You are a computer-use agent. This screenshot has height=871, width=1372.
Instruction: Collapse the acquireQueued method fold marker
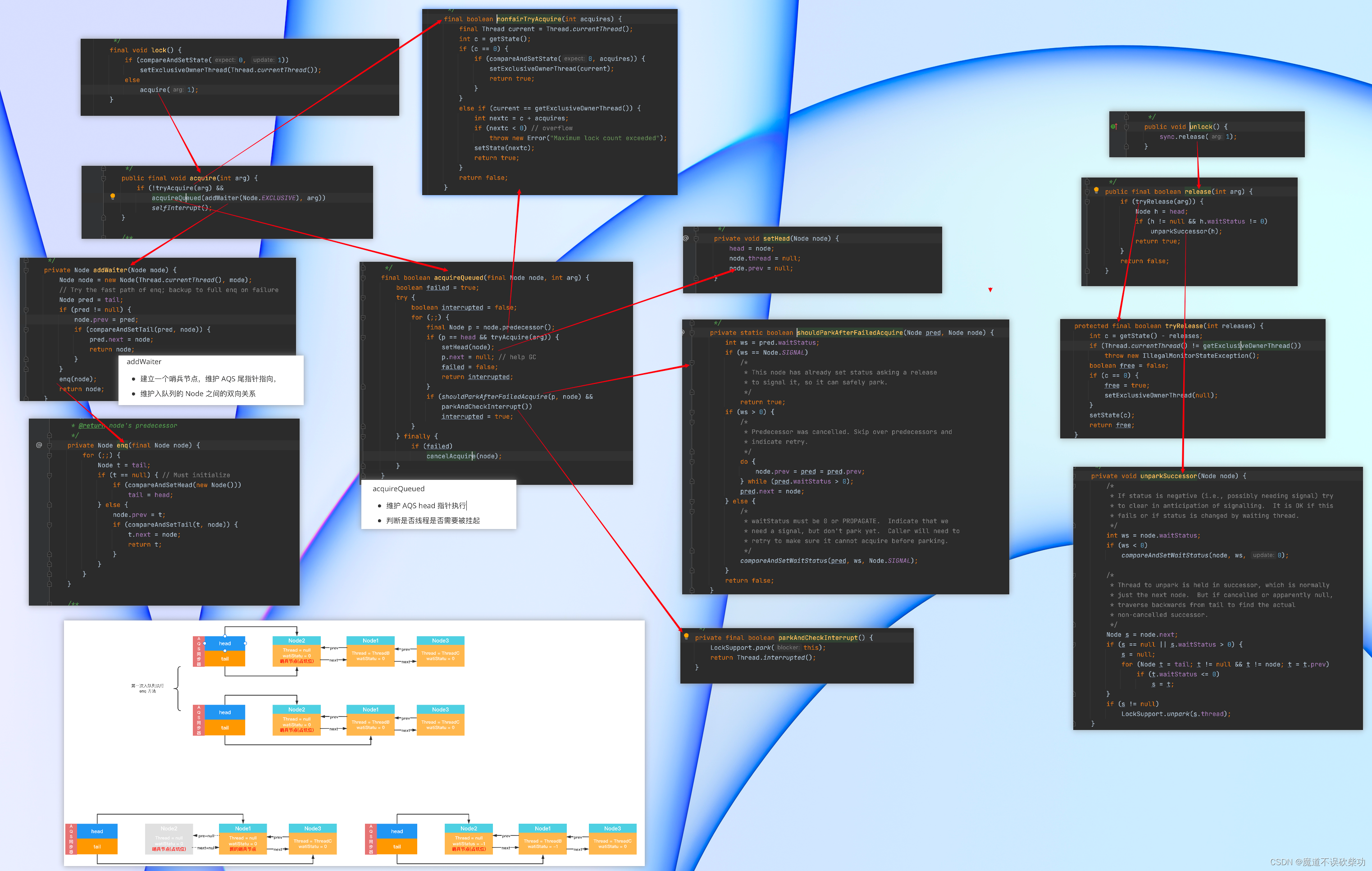pos(364,278)
